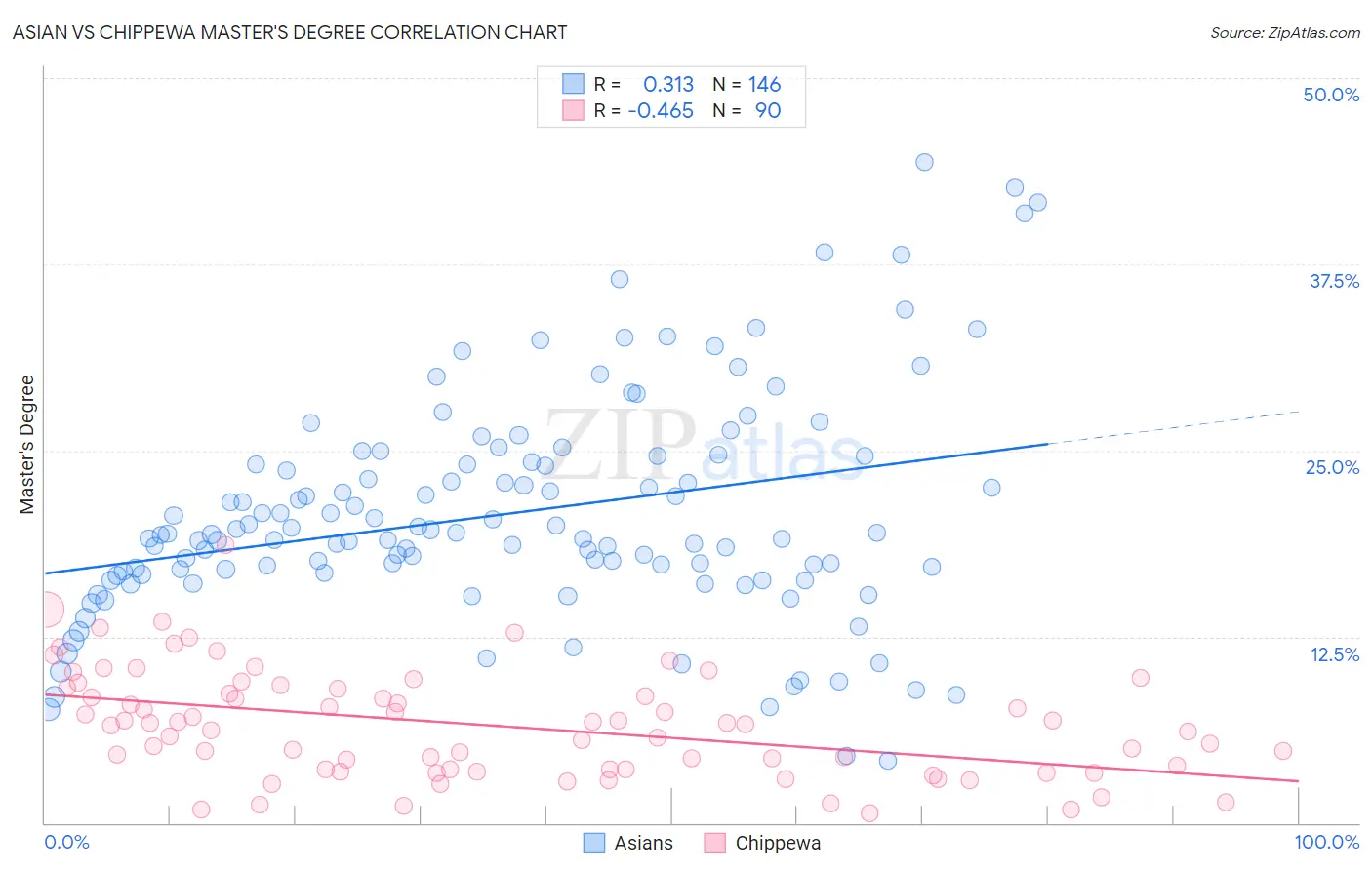Viewport: 1372px width, 870px height.
Task: Click the pink Chippewa legend swatch at bottom
Action: [715, 843]
